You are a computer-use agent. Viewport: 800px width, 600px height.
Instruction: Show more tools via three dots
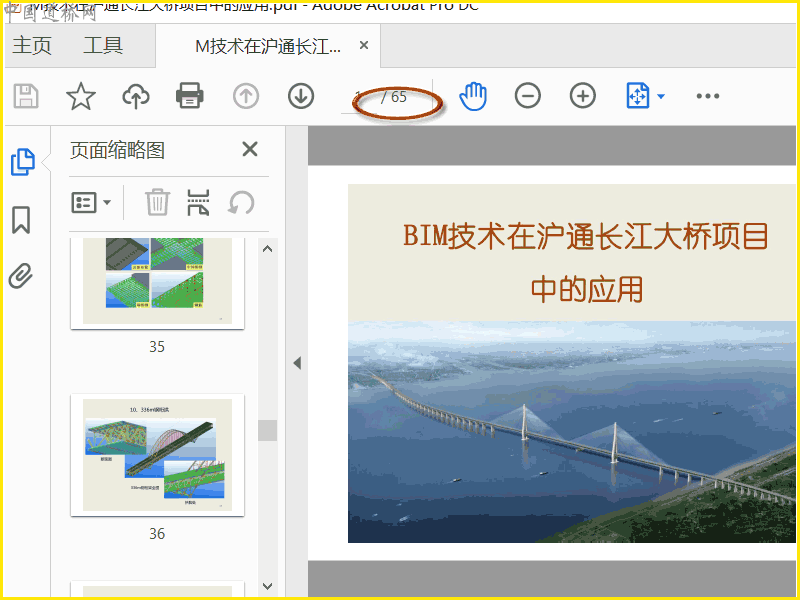[708, 96]
